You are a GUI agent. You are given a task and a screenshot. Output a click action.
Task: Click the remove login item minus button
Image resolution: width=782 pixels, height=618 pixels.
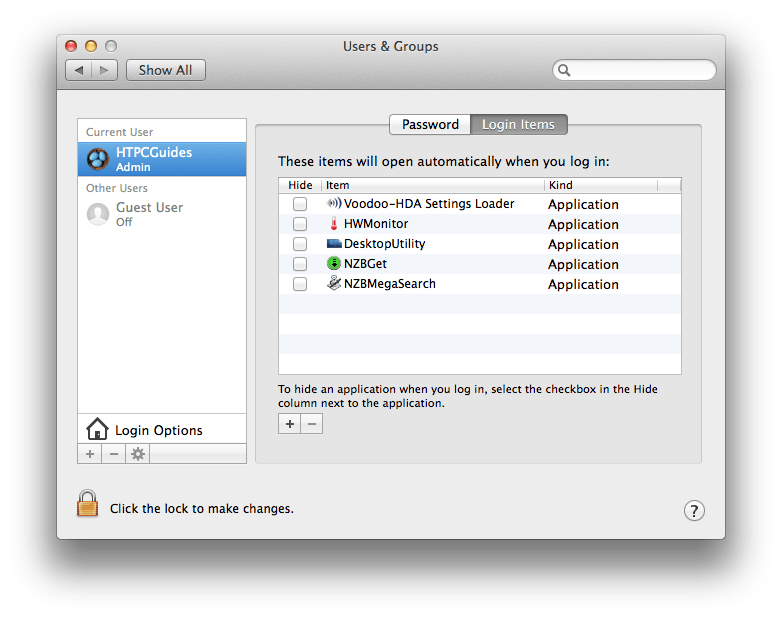pos(312,424)
